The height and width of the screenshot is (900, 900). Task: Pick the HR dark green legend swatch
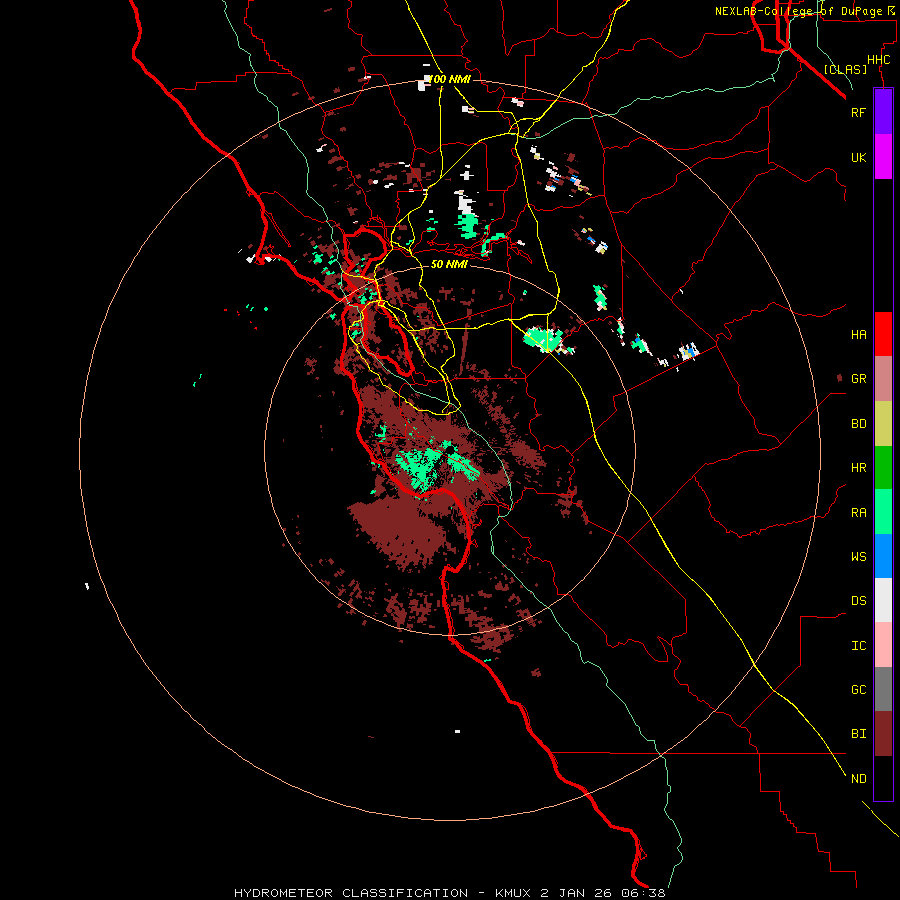pos(883,468)
